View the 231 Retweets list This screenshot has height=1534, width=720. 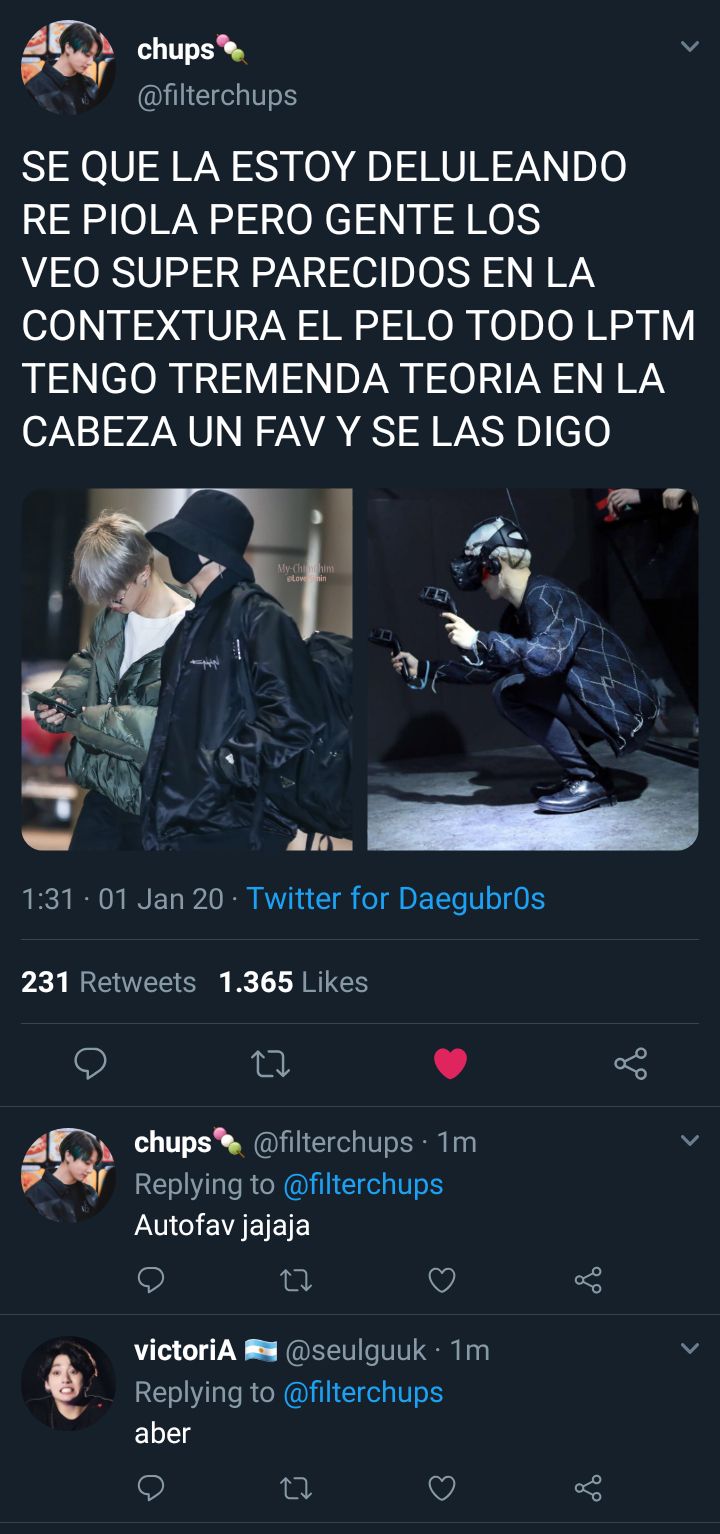pyautogui.click(x=108, y=982)
